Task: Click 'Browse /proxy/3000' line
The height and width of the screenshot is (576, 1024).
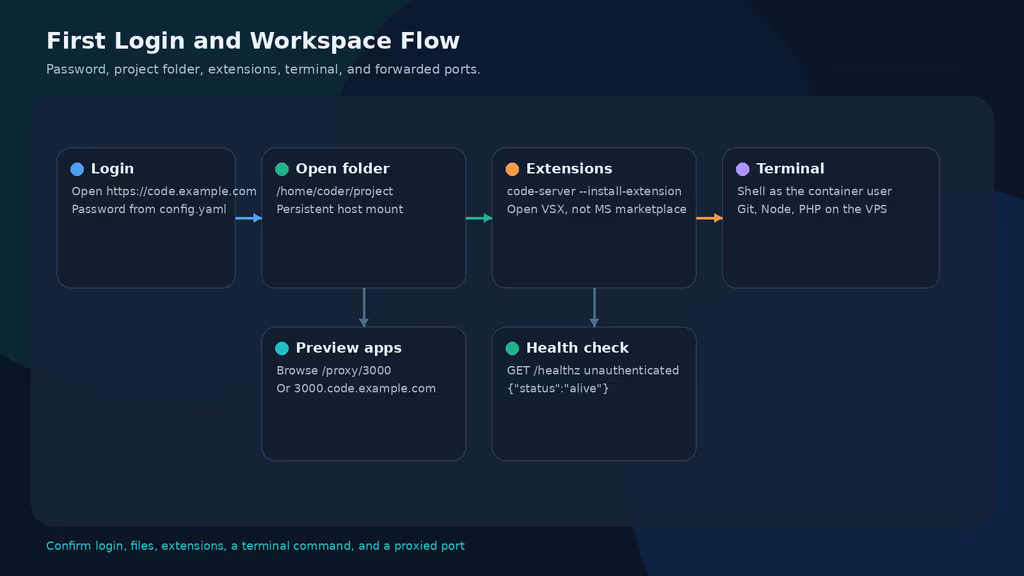Action: tap(334, 370)
